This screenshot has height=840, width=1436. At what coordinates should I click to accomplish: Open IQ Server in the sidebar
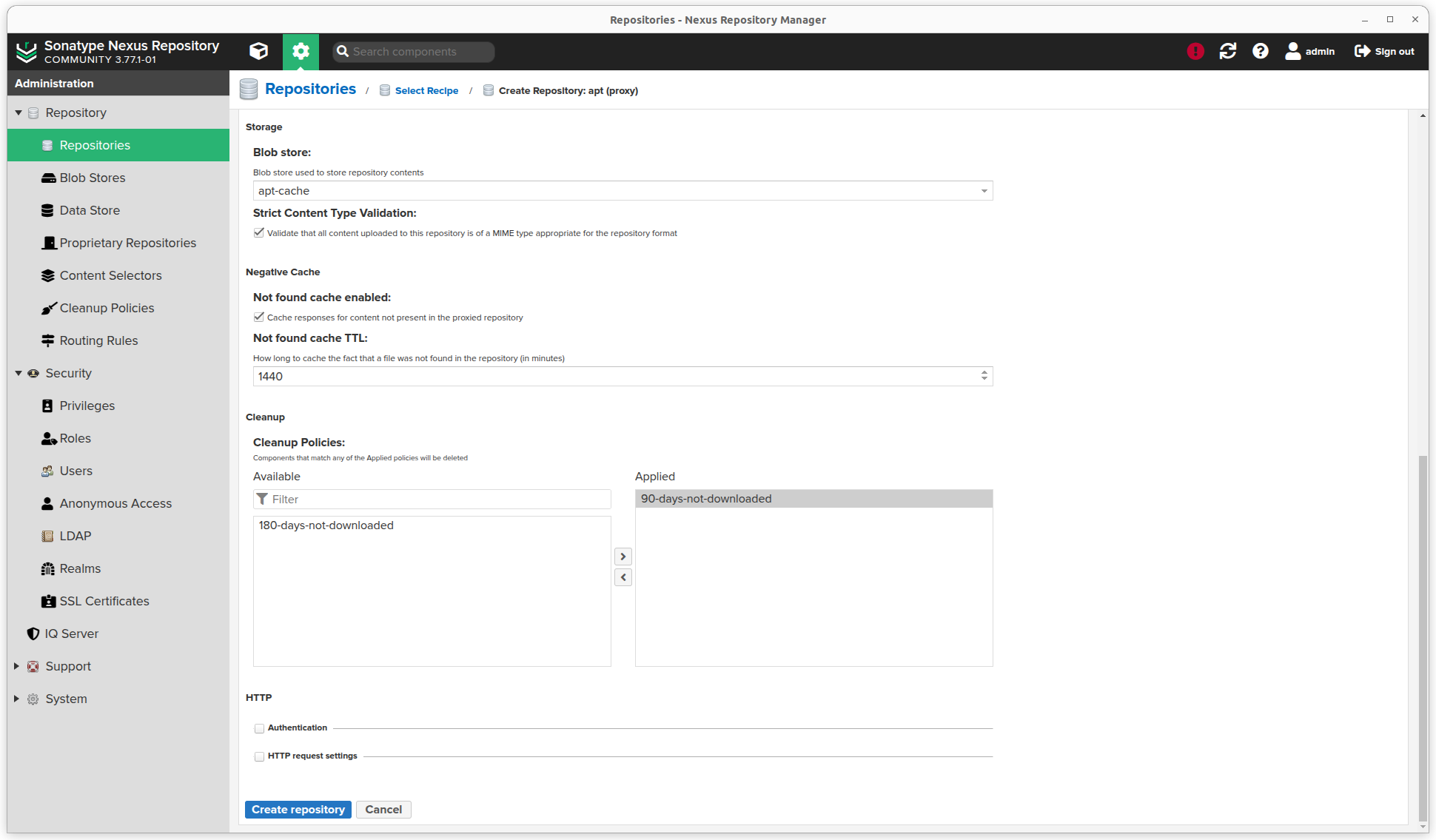point(118,634)
